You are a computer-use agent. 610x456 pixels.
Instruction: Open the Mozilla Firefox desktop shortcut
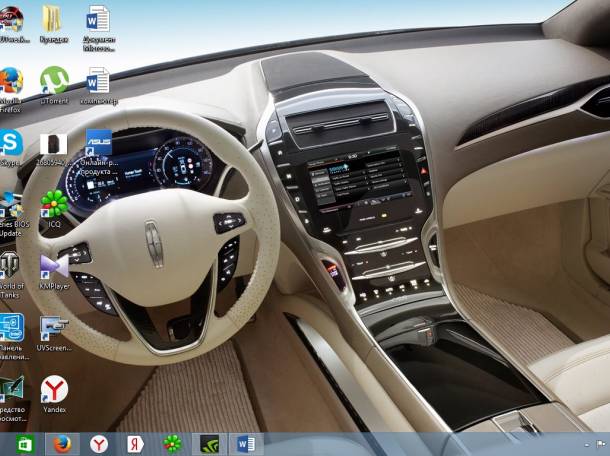click(x=11, y=81)
